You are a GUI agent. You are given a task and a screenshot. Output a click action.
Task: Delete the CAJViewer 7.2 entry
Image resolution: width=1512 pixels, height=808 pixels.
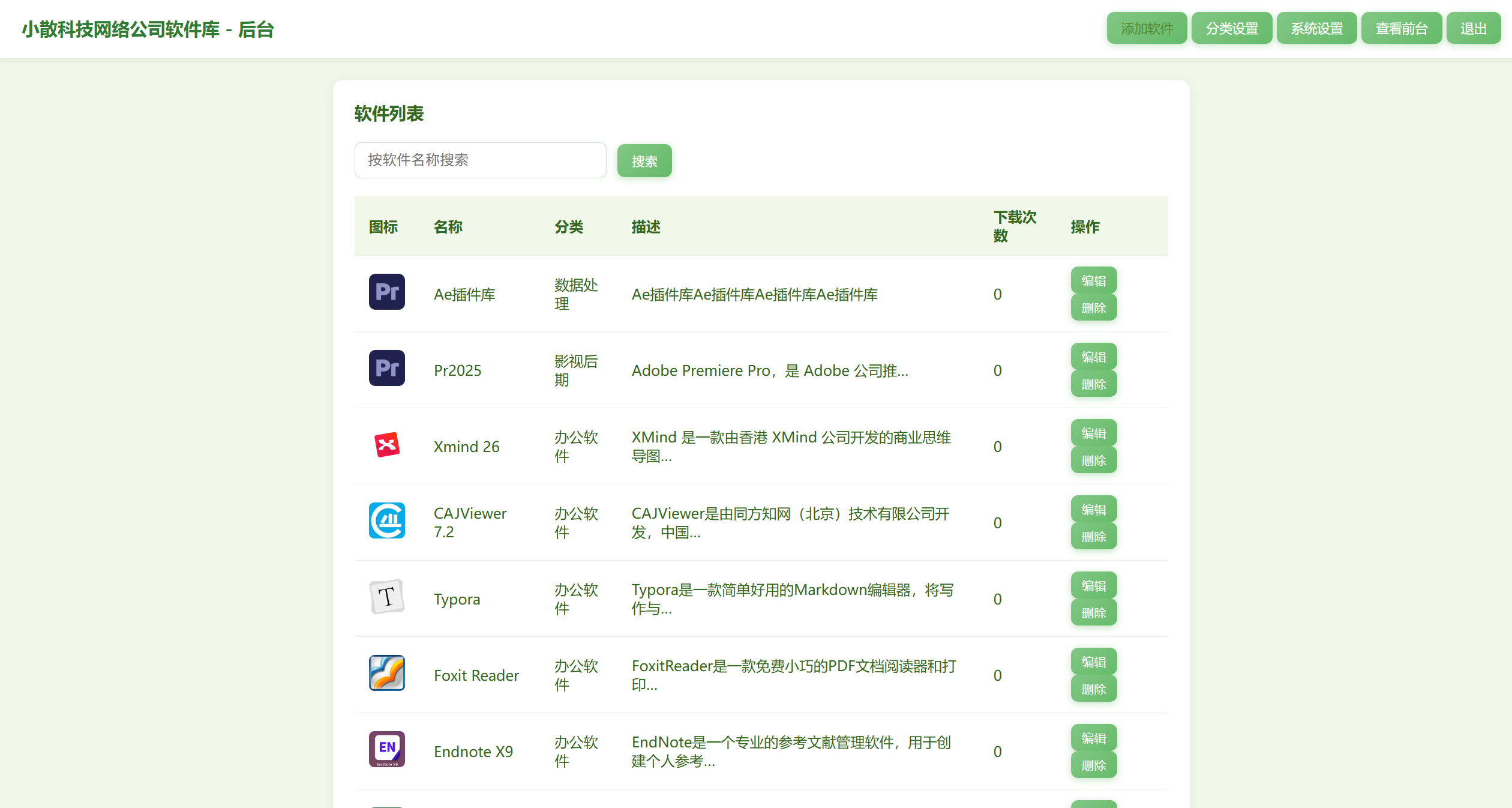click(1093, 537)
